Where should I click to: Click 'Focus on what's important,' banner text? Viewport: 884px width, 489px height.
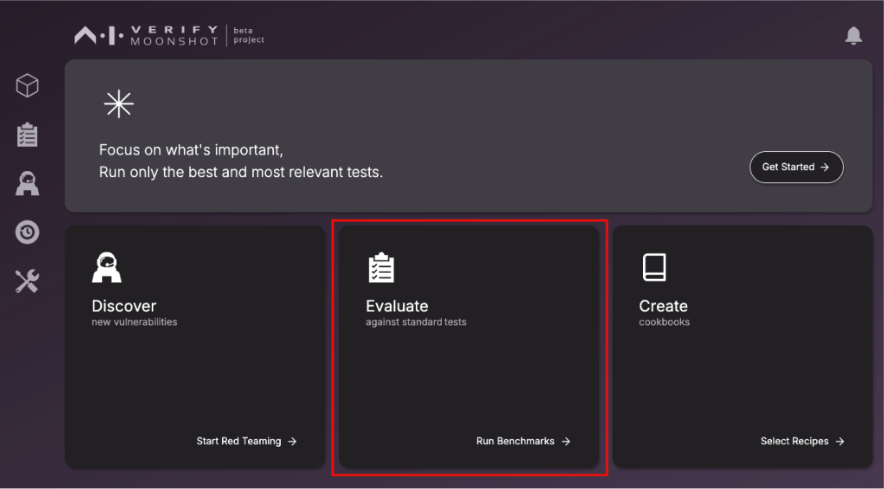(191, 150)
